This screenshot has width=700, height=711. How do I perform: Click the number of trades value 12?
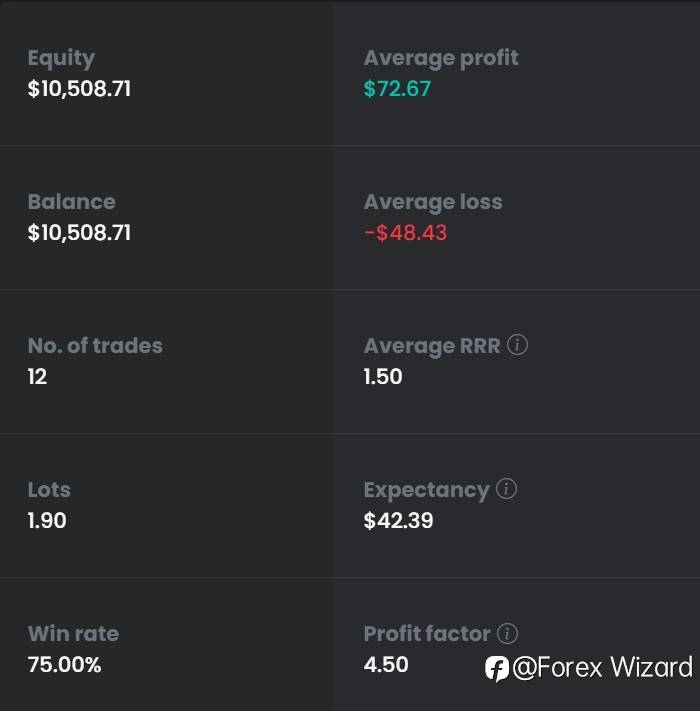[37, 376]
